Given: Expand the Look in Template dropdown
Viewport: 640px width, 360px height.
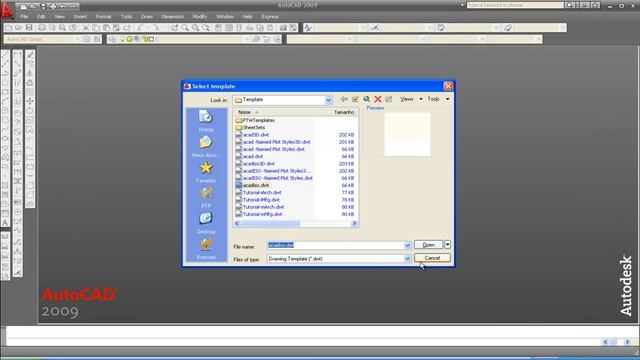Looking at the screenshot, I should point(328,100).
